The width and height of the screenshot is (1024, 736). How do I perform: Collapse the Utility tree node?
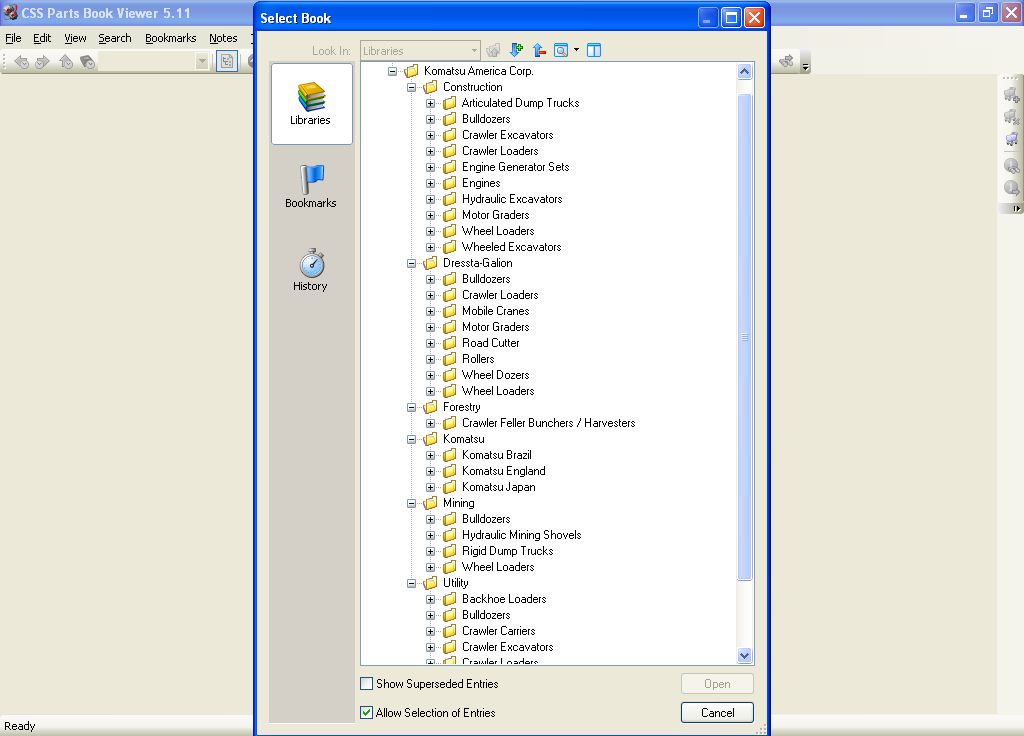411,583
